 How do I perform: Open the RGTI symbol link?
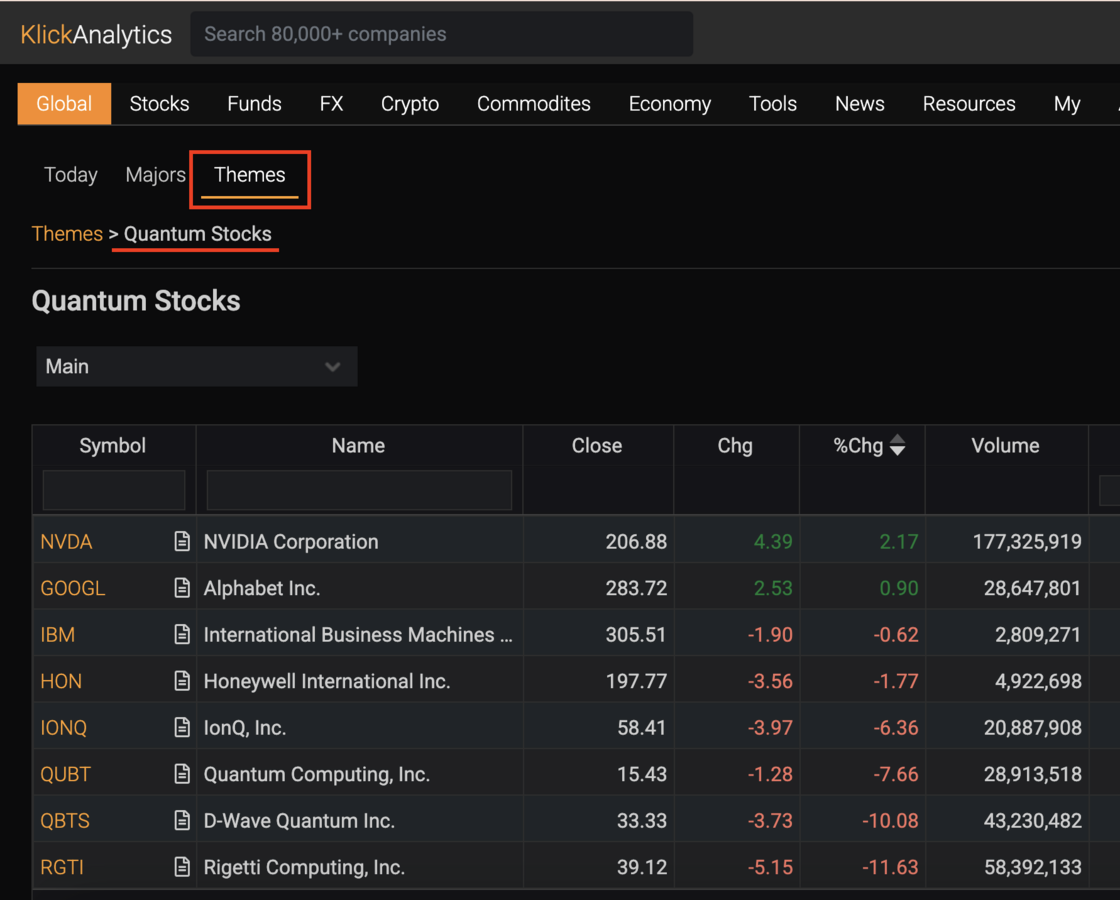(62, 866)
